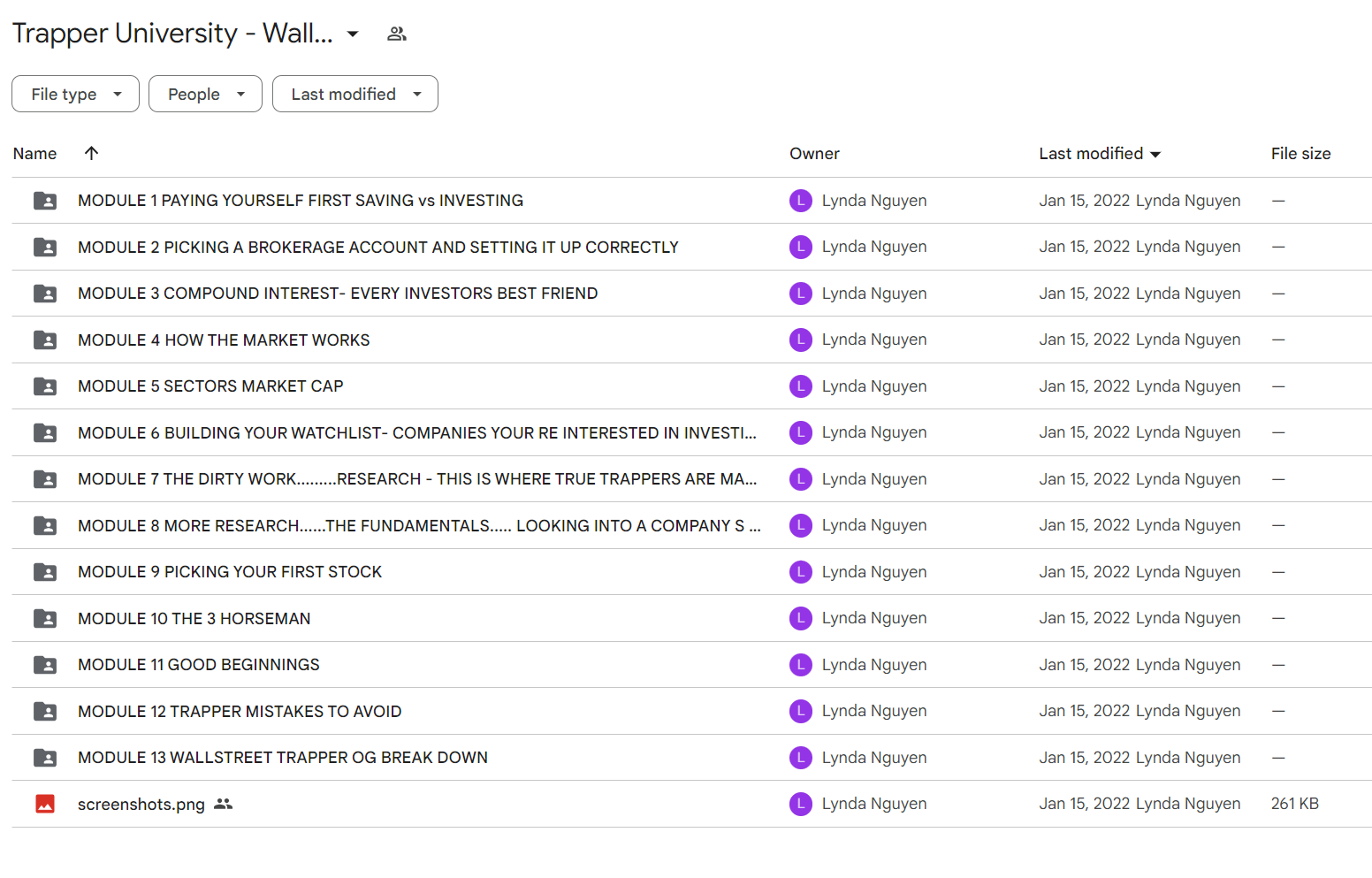
Task: Click Lynda Nguyen owner name in MODULE 5 row
Action: [x=874, y=386]
